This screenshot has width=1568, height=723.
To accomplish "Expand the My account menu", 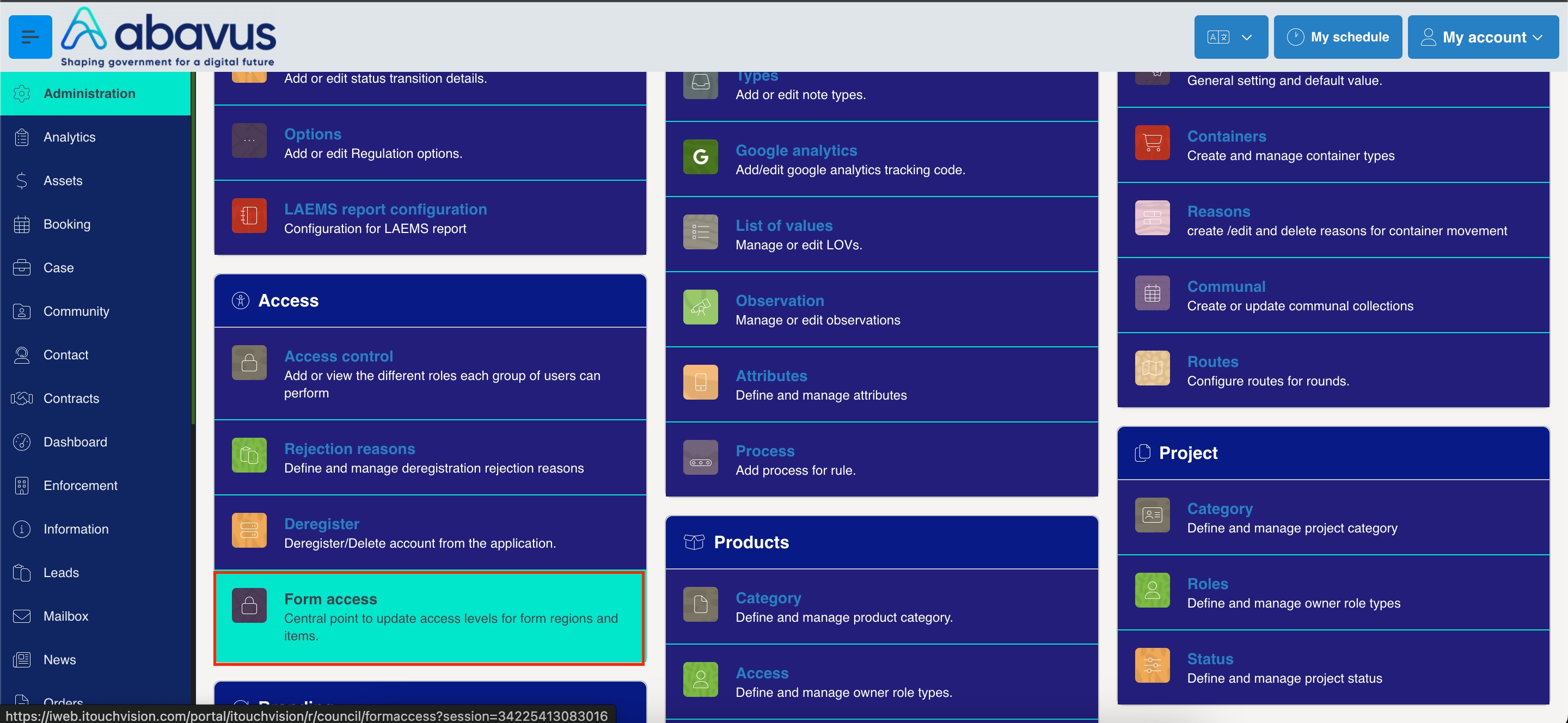I will coord(1483,37).
